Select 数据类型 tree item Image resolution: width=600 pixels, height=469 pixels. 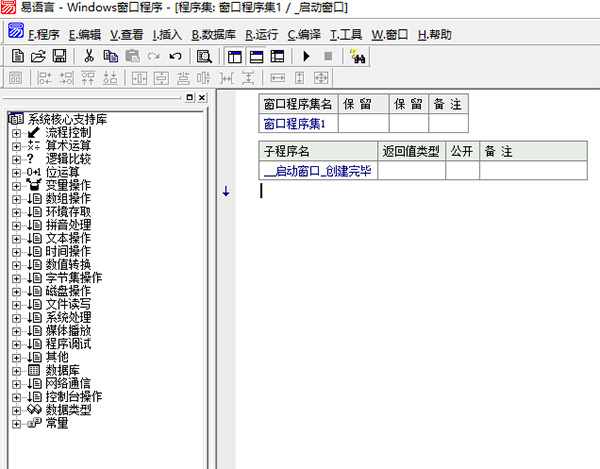68,410
